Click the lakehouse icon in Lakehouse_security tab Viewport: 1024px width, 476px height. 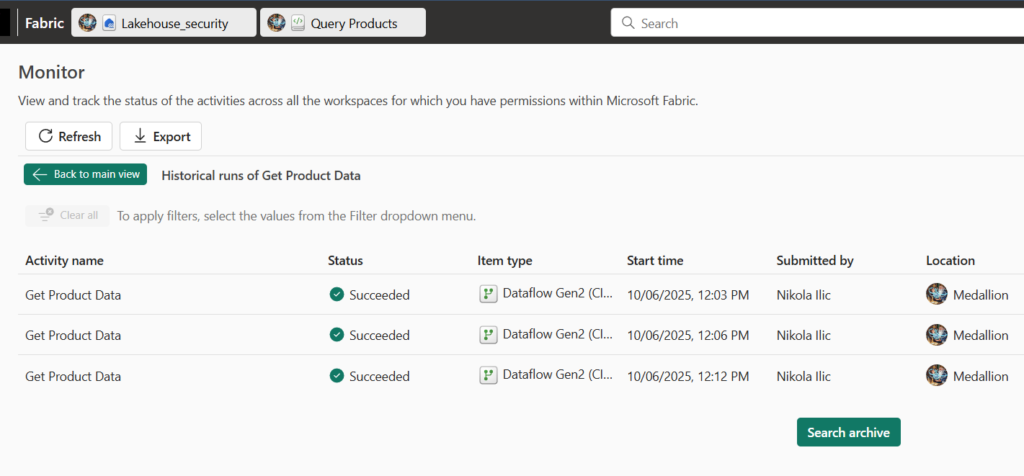point(109,23)
